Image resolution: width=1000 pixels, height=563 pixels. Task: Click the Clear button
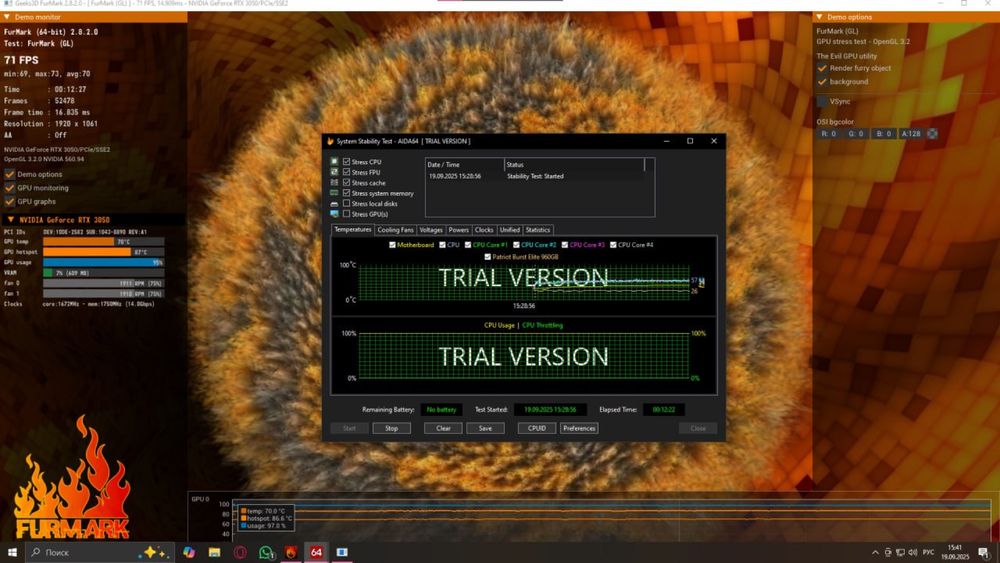(x=443, y=428)
